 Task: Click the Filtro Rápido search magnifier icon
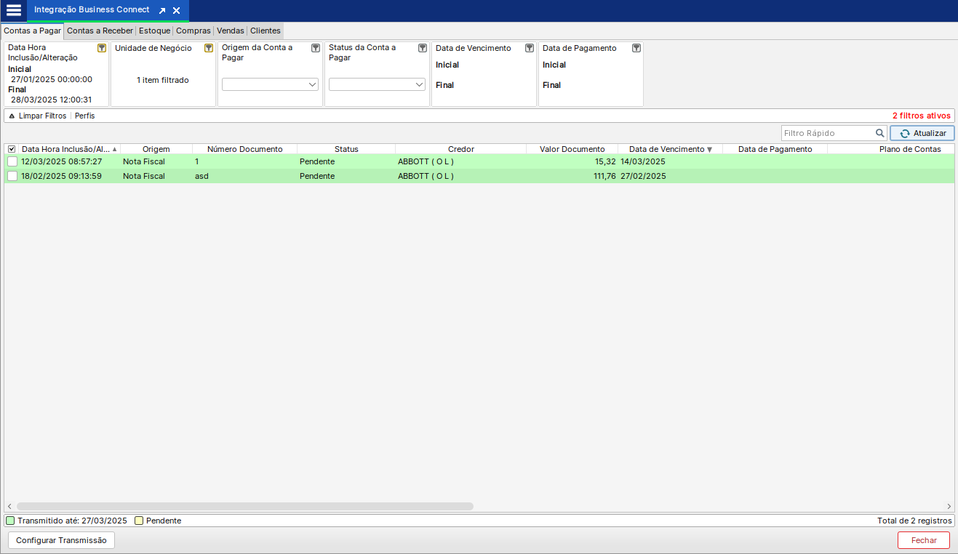[880, 133]
